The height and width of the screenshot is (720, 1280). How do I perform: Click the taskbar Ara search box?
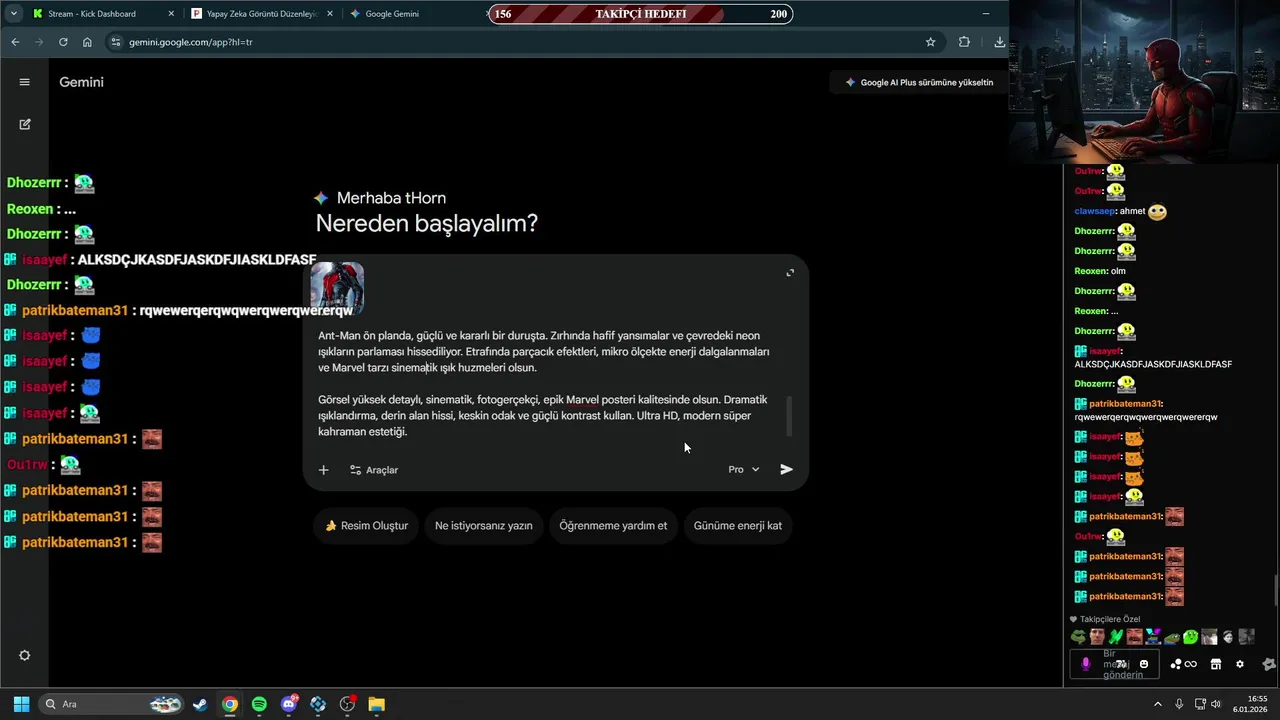tap(112, 704)
